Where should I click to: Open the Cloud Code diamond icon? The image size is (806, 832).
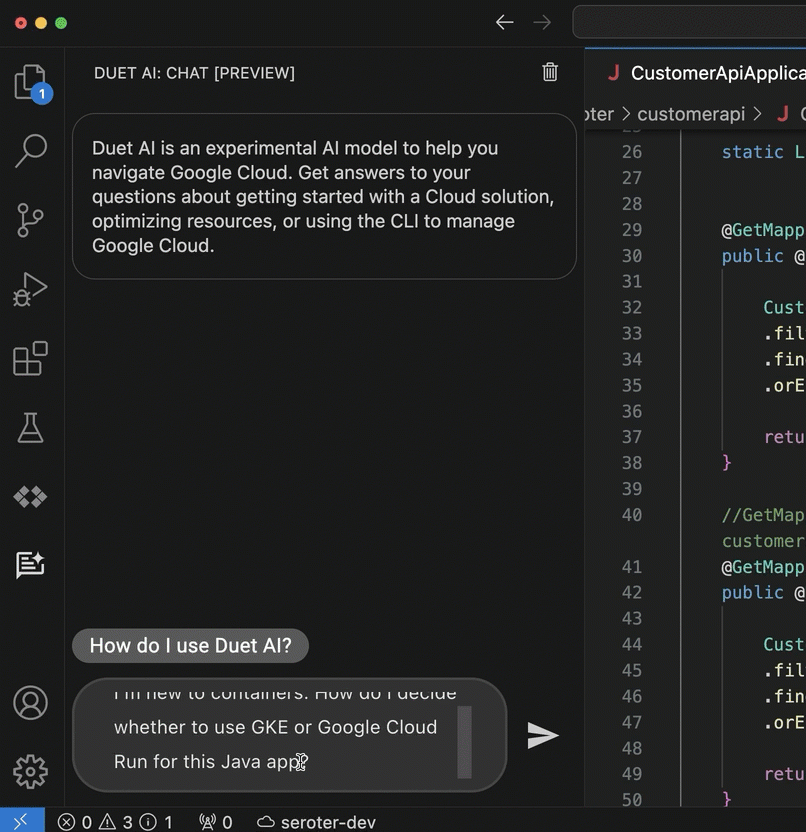tap(30, 496)
